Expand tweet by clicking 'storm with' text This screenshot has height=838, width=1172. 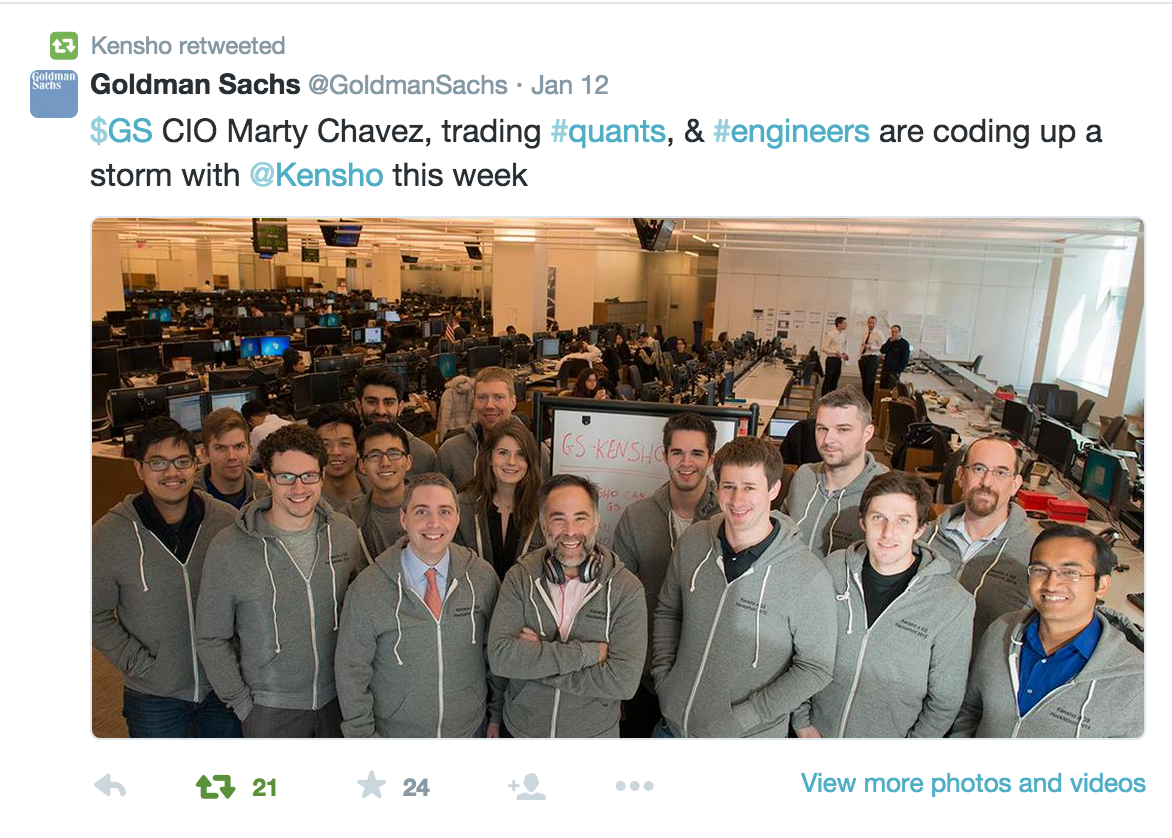[164, 176]
